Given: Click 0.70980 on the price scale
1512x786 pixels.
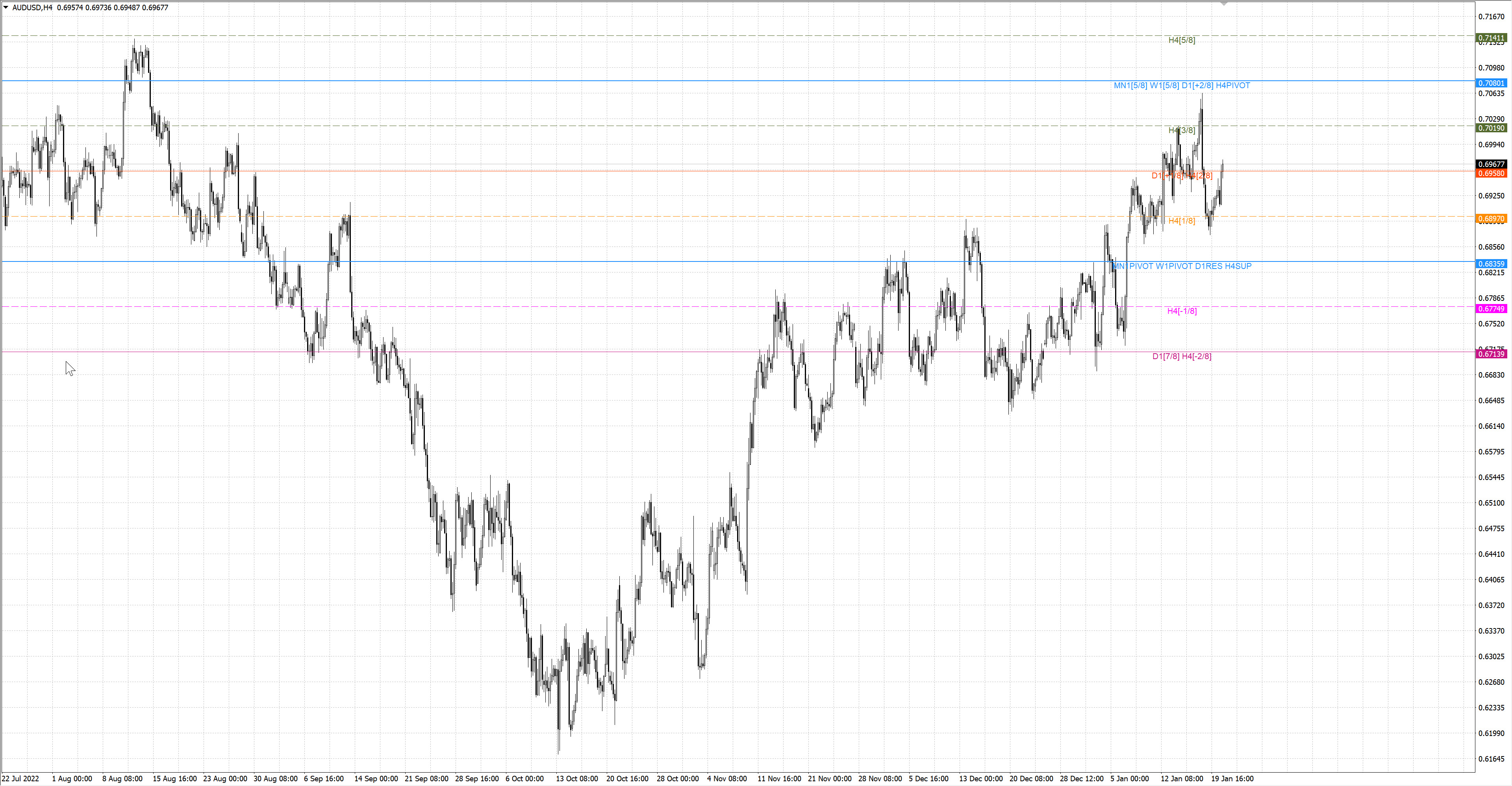Looking at the screenshot, I should click(x=1491, y=68).
